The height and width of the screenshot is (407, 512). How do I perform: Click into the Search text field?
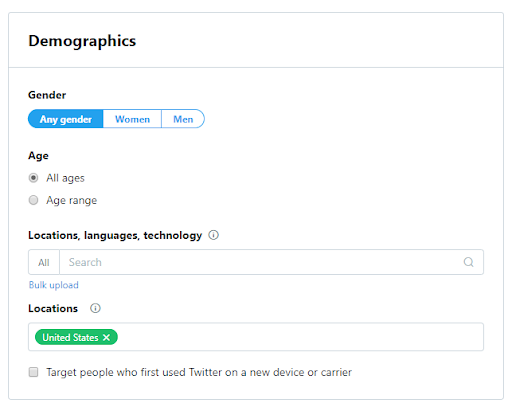[260, 262]
